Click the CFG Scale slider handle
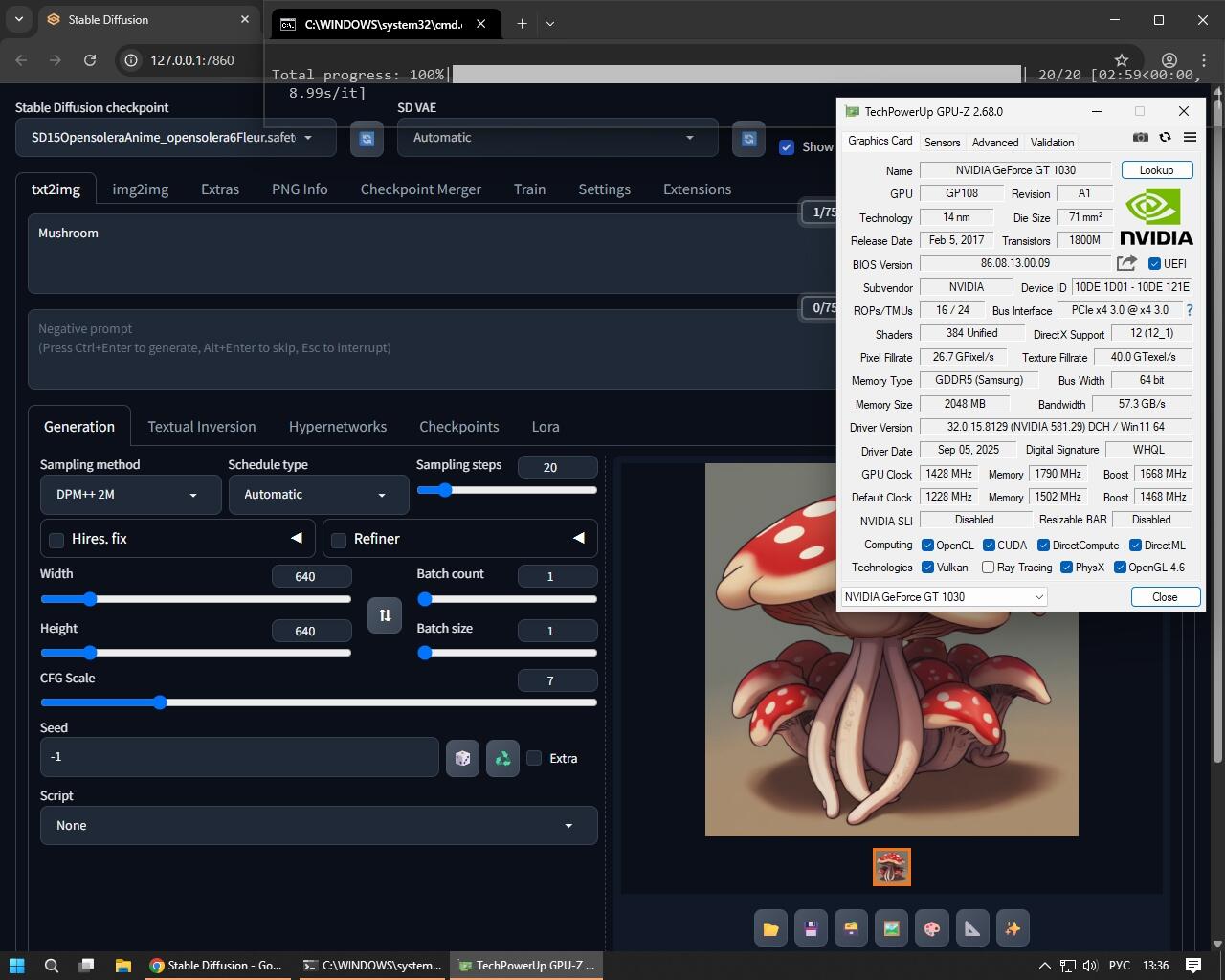Image resolution: width=1225 pixels, height=980 pixels. pos(160,702)
